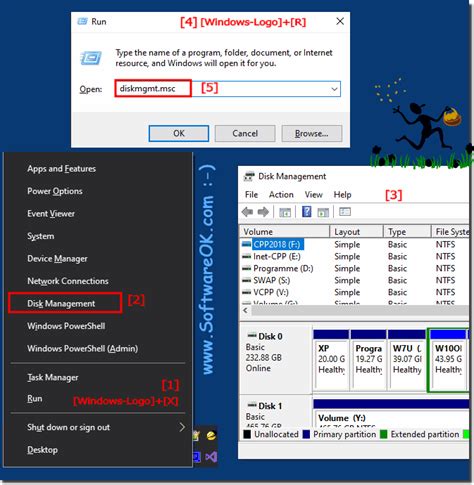Viewport: 474px width, 485px height.
Task: Select Power Options from context menu
Action: pyautogui.click(x=55, y=191)
